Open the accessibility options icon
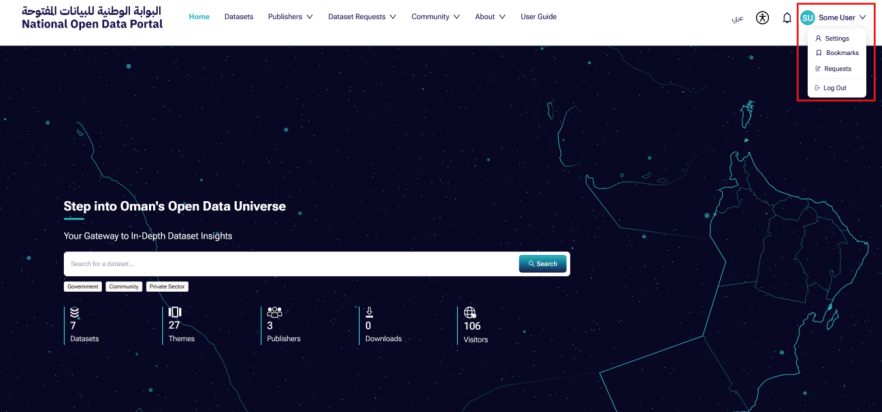The height and width of the screenshot is (412, 882). (x=763, y=18)
